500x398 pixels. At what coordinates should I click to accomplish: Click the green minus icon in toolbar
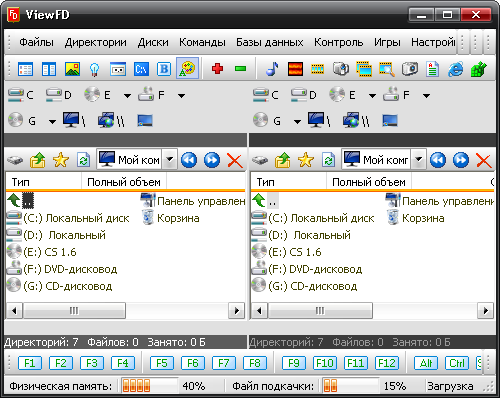[x=240, y=69]
